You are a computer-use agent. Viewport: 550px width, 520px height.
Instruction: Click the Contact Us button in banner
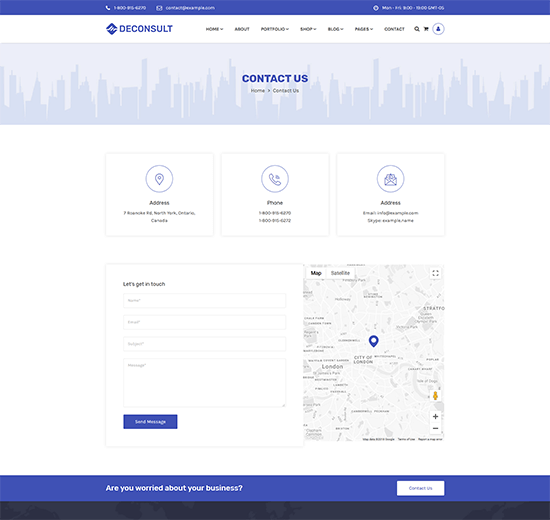coord(421,488)
